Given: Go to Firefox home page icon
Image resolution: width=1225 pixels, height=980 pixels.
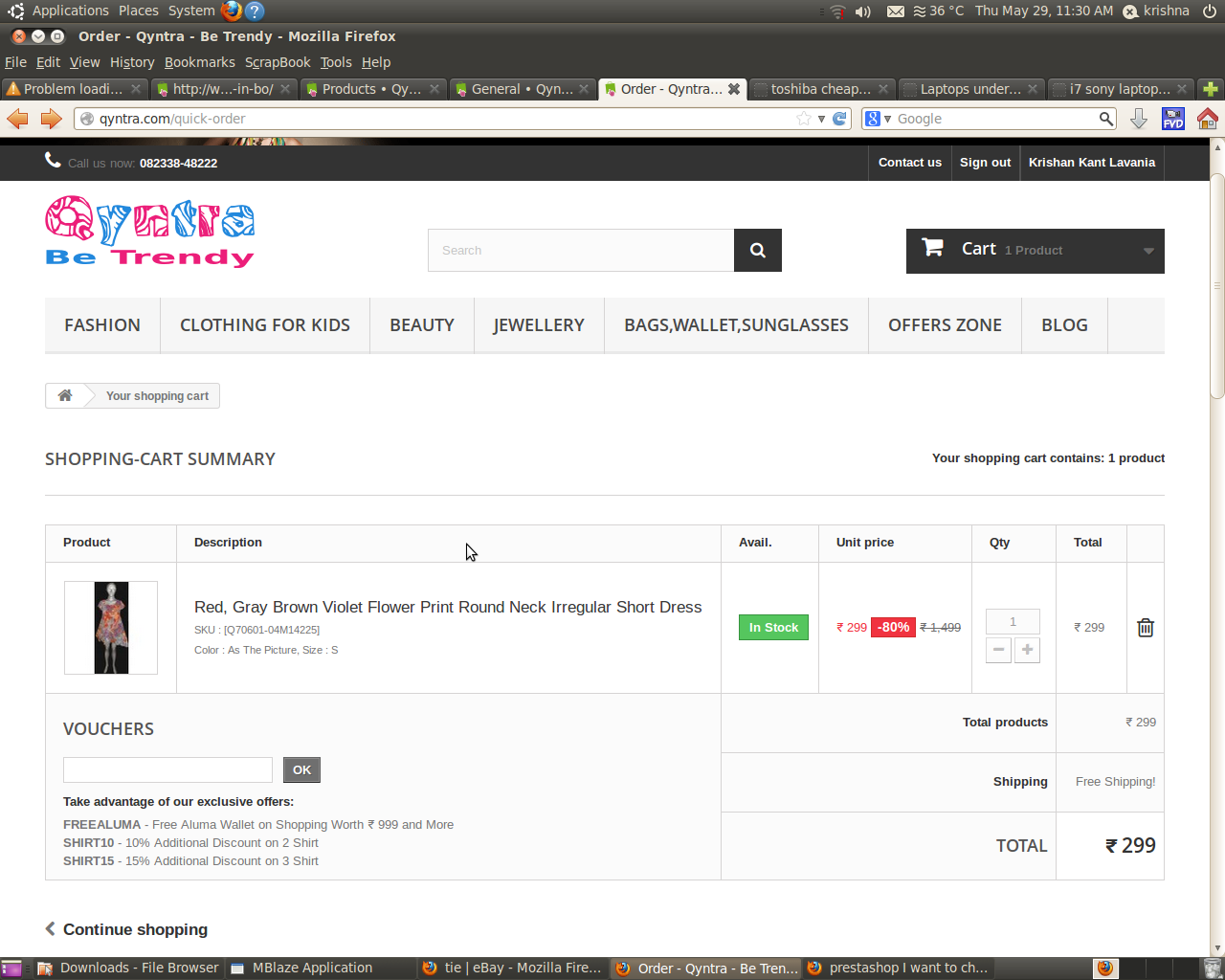Looking at the screenshot, I should point(1208,119).
